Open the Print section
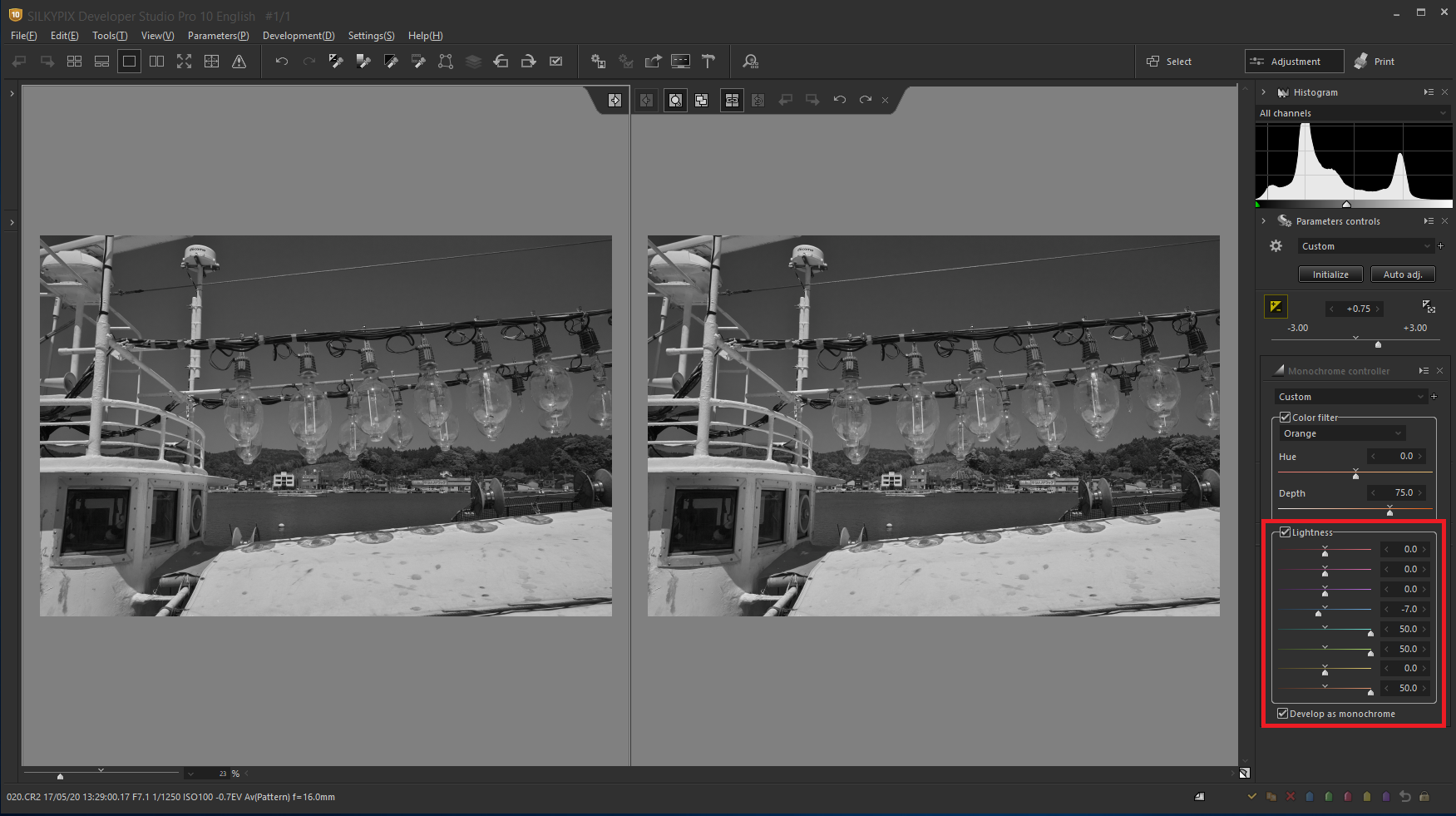Viewport: 1456px width, 816px height. (x=1375, y=62)
